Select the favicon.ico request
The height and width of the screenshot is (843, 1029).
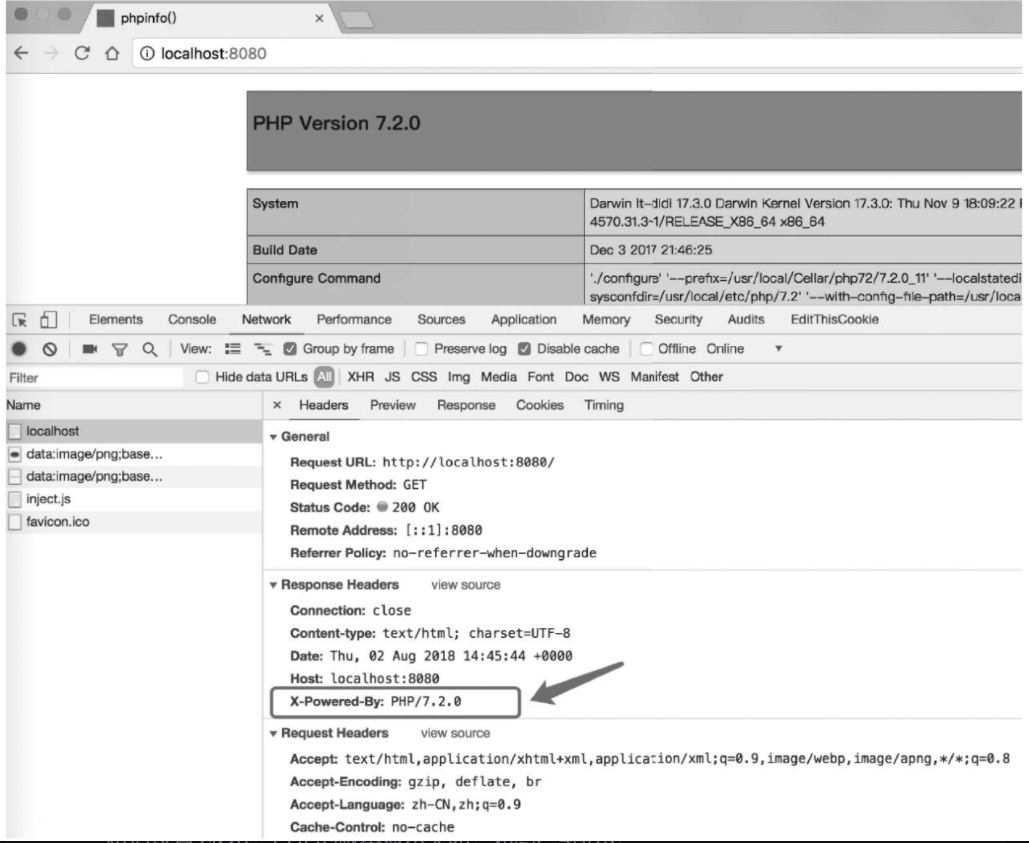tap(134, 522)
